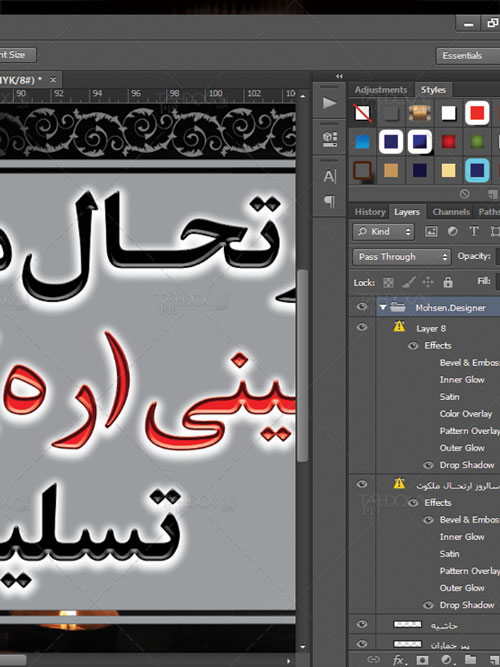Click the clear style icon in Styles panel
This screenshot has width=500, height=667.
coord(465,194)
